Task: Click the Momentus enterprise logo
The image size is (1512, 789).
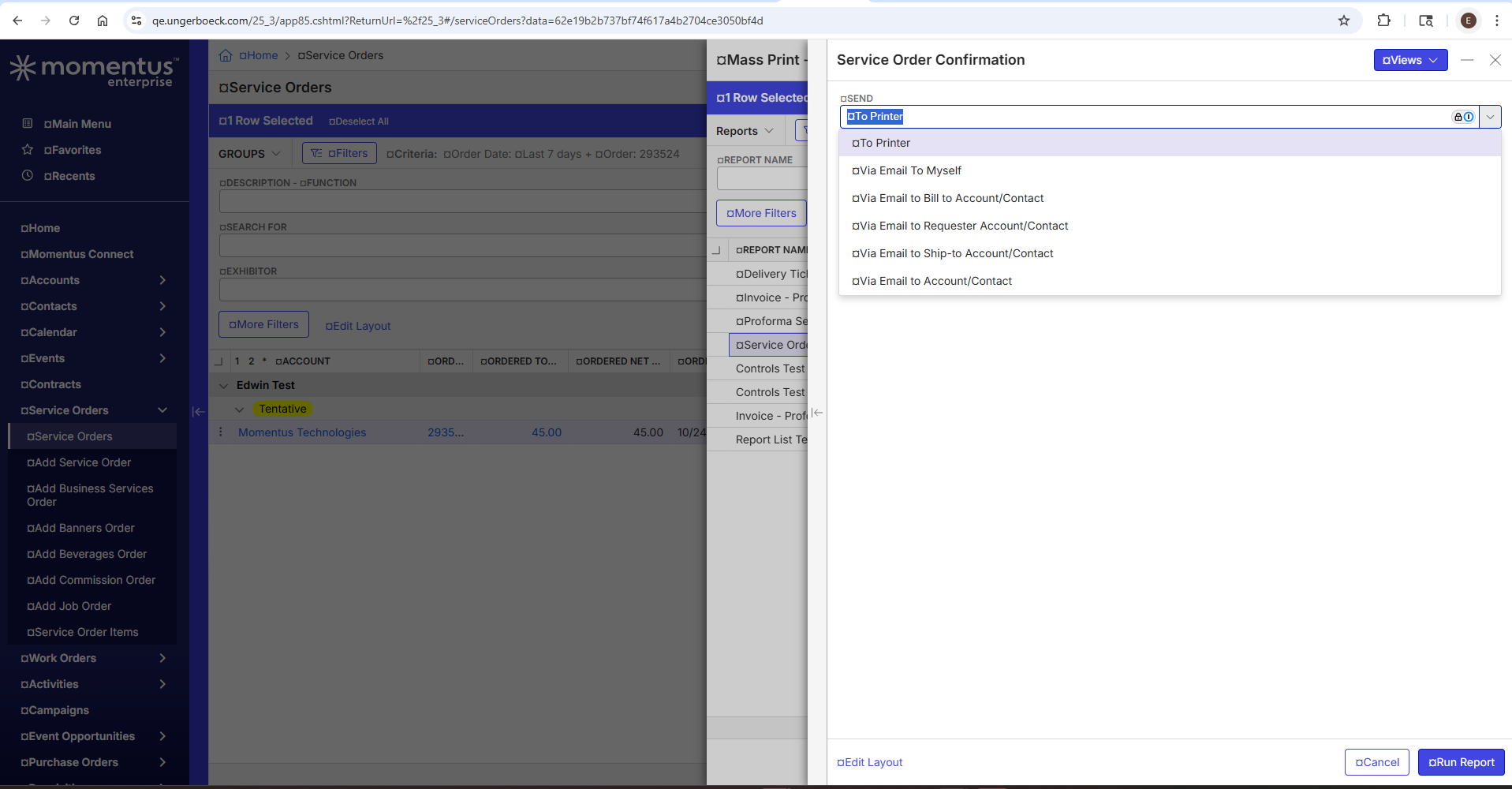Action: [x=95, y=71]
